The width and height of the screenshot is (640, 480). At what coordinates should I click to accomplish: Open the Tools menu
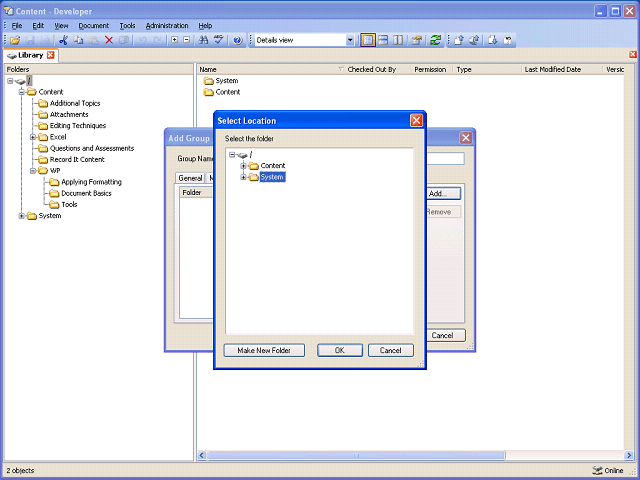[x=127, y=26]
